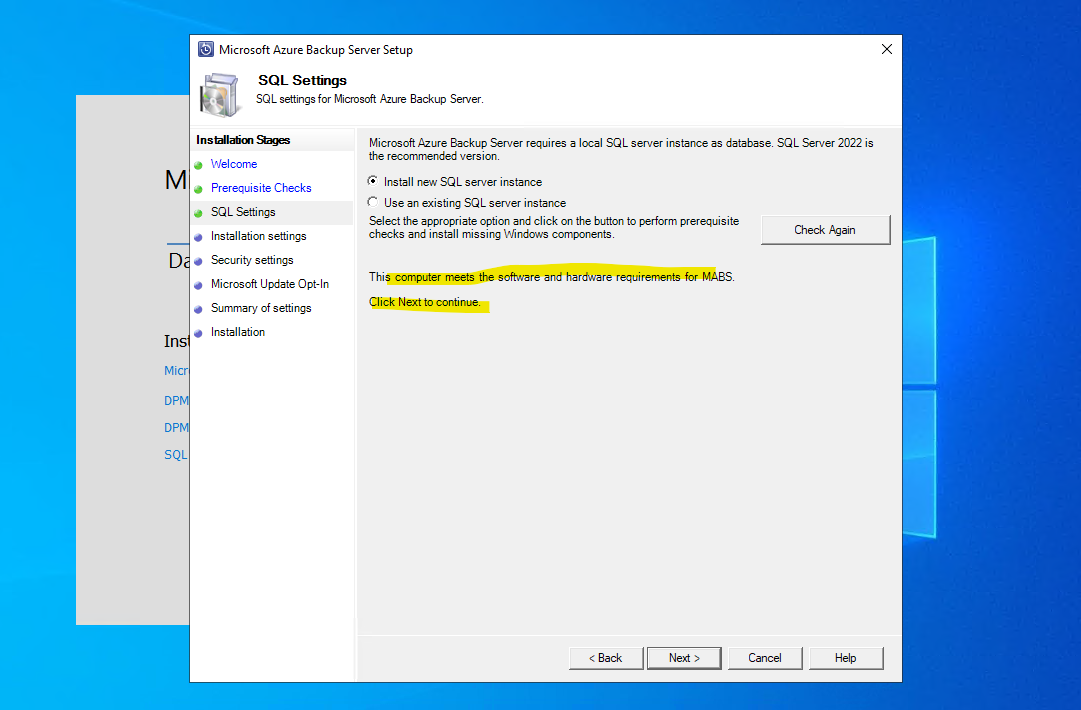The height and width of the screenshot is (710, 1081).
Task: Click the Microsoft Azure Backup Server Setup title text
Action: point(316,50)
